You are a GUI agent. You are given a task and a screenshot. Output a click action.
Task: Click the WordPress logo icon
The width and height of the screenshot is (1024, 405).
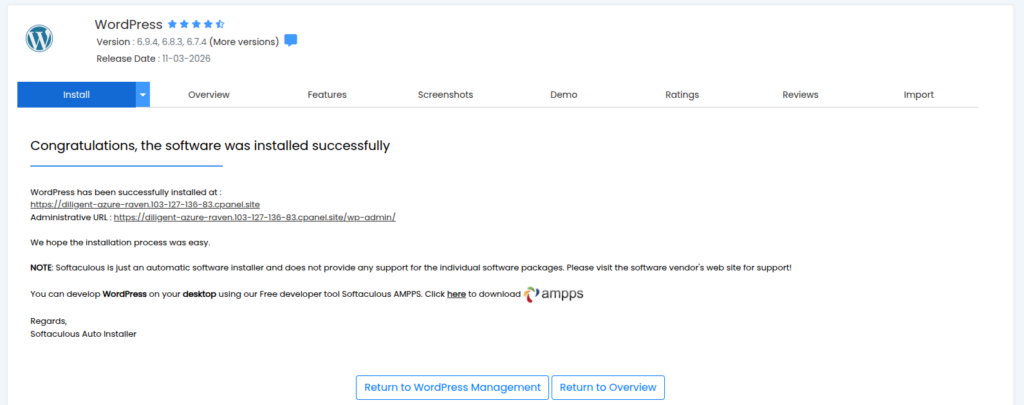[39, 39]
